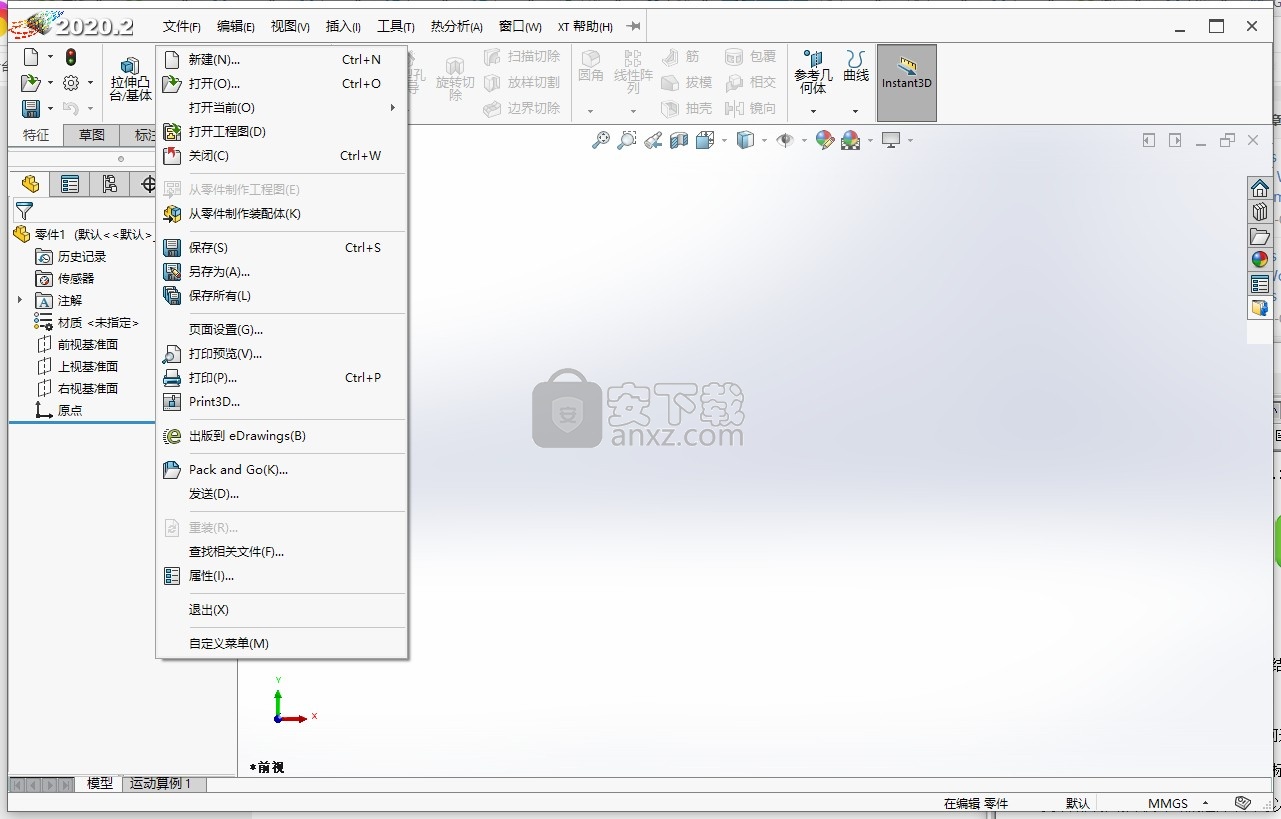Open the options gear icon
The image size is (1281, 819).
pyautogui.click(x=71, y=83)
